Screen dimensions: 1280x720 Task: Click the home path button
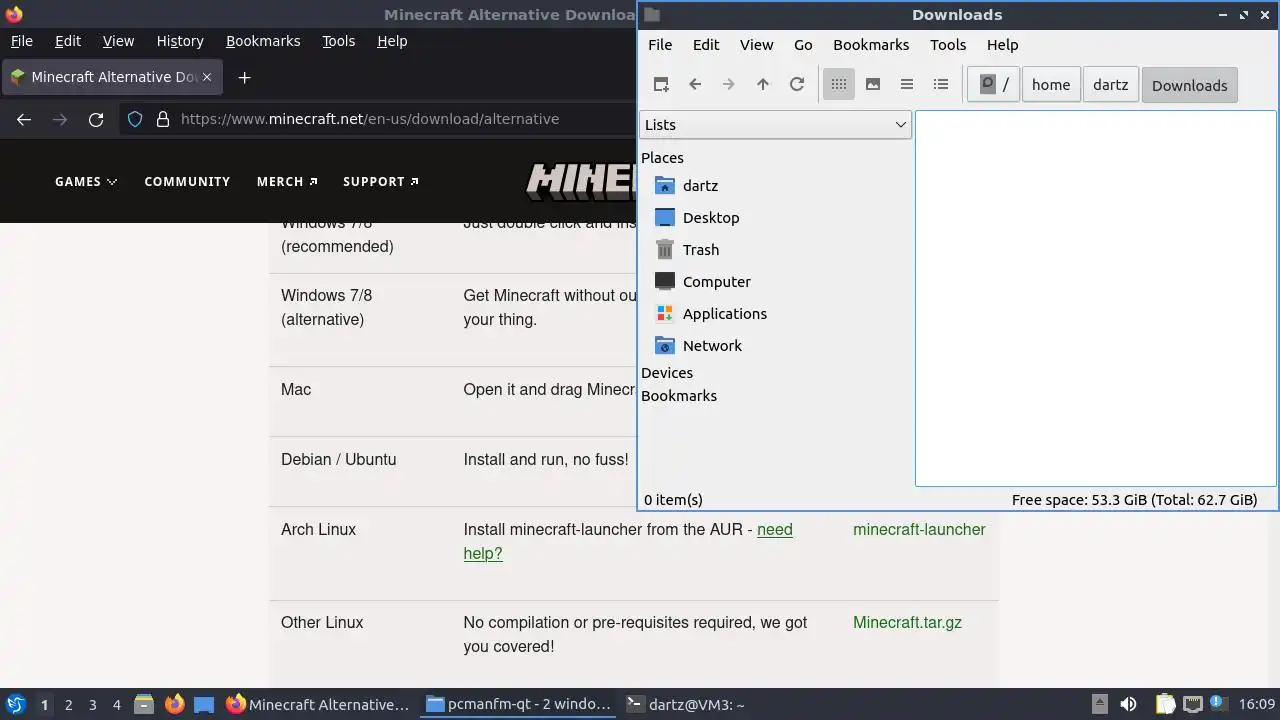click(x=1051, y=85)
